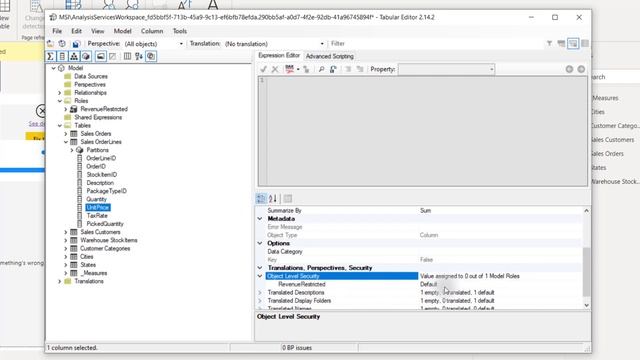The width and height of the screenshot is (640, 360).
Task: Toggle the Show columns button
Action: (62, 56)
